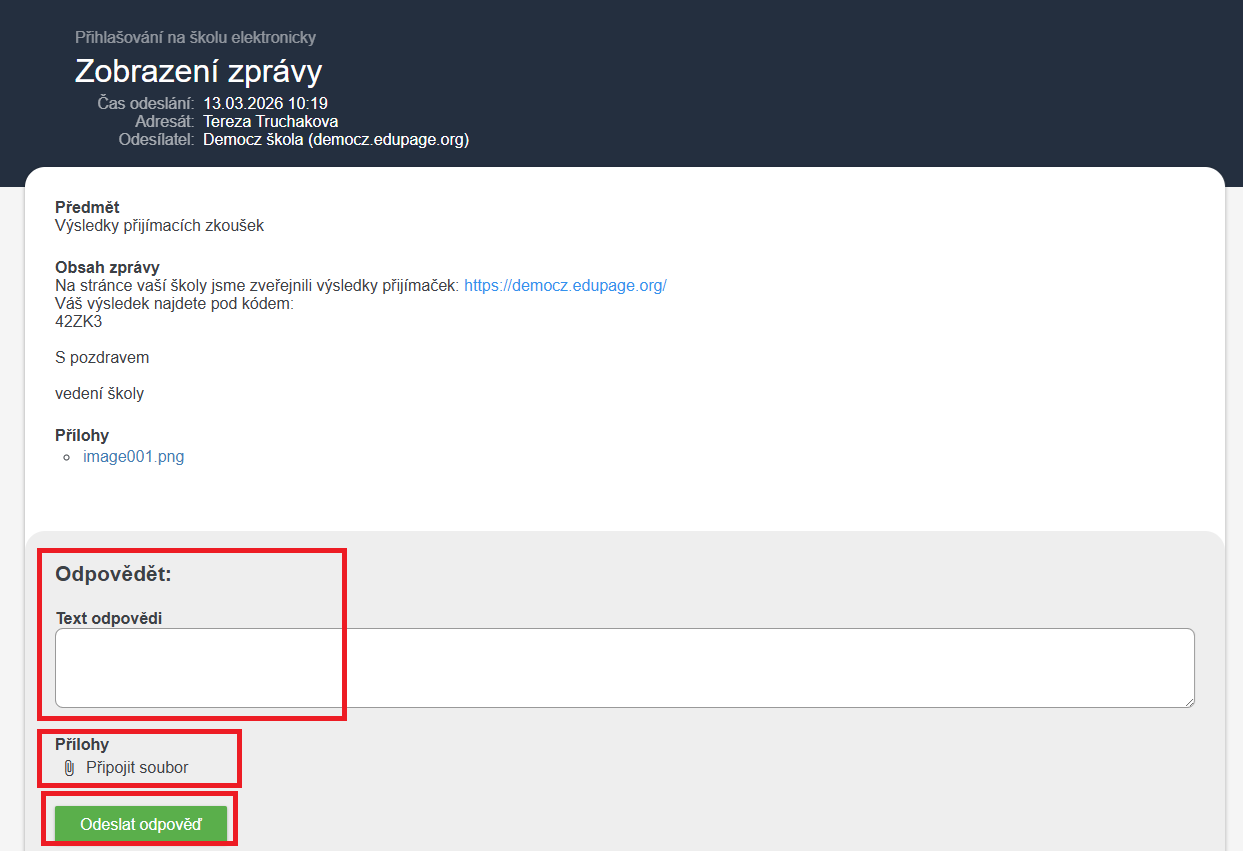
Task: Click the "Zobrazení zprávy" page title
Action: tap(198, 72)
